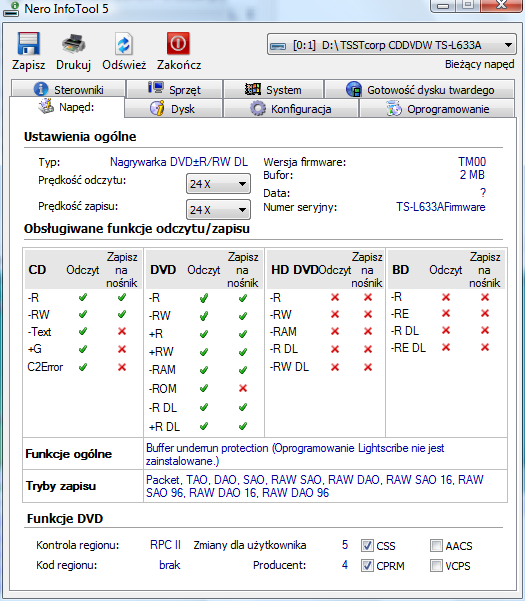Click the Gotowość dysku twardego icon
This screenshot has height=601, width=525.
click(354, 89)
